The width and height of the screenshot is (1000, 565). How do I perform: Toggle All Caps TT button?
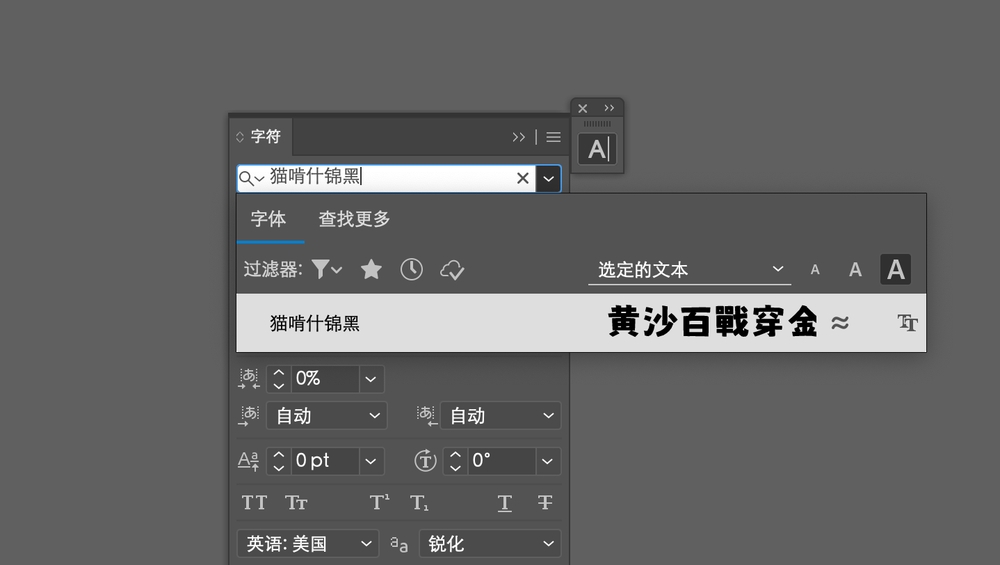pyautogui.click(x=254, y=503)
